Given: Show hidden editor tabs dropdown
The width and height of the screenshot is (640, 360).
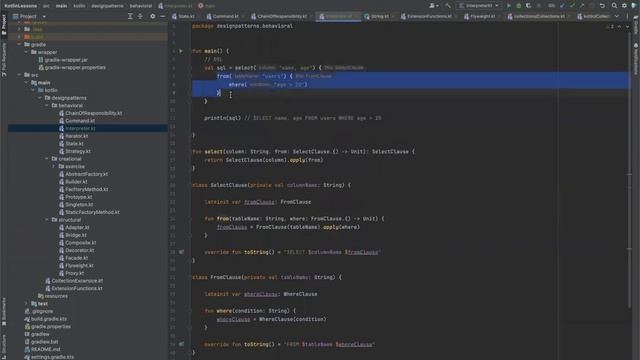Looking at the screenshot, I should (616, 16).
